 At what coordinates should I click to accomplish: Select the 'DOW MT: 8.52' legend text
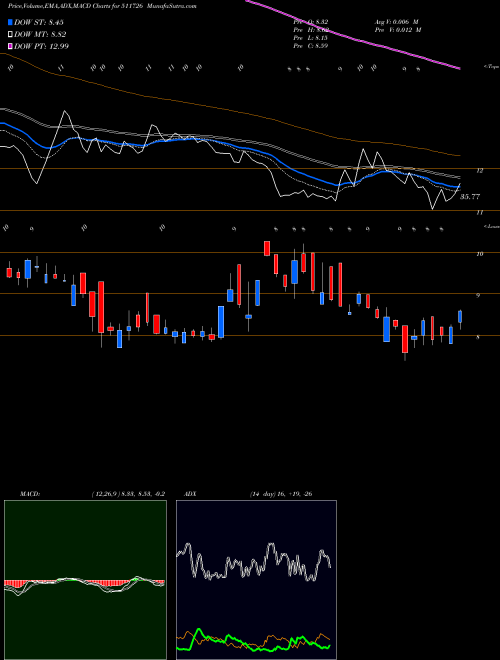pyautogui.click(x=40, y=35)
